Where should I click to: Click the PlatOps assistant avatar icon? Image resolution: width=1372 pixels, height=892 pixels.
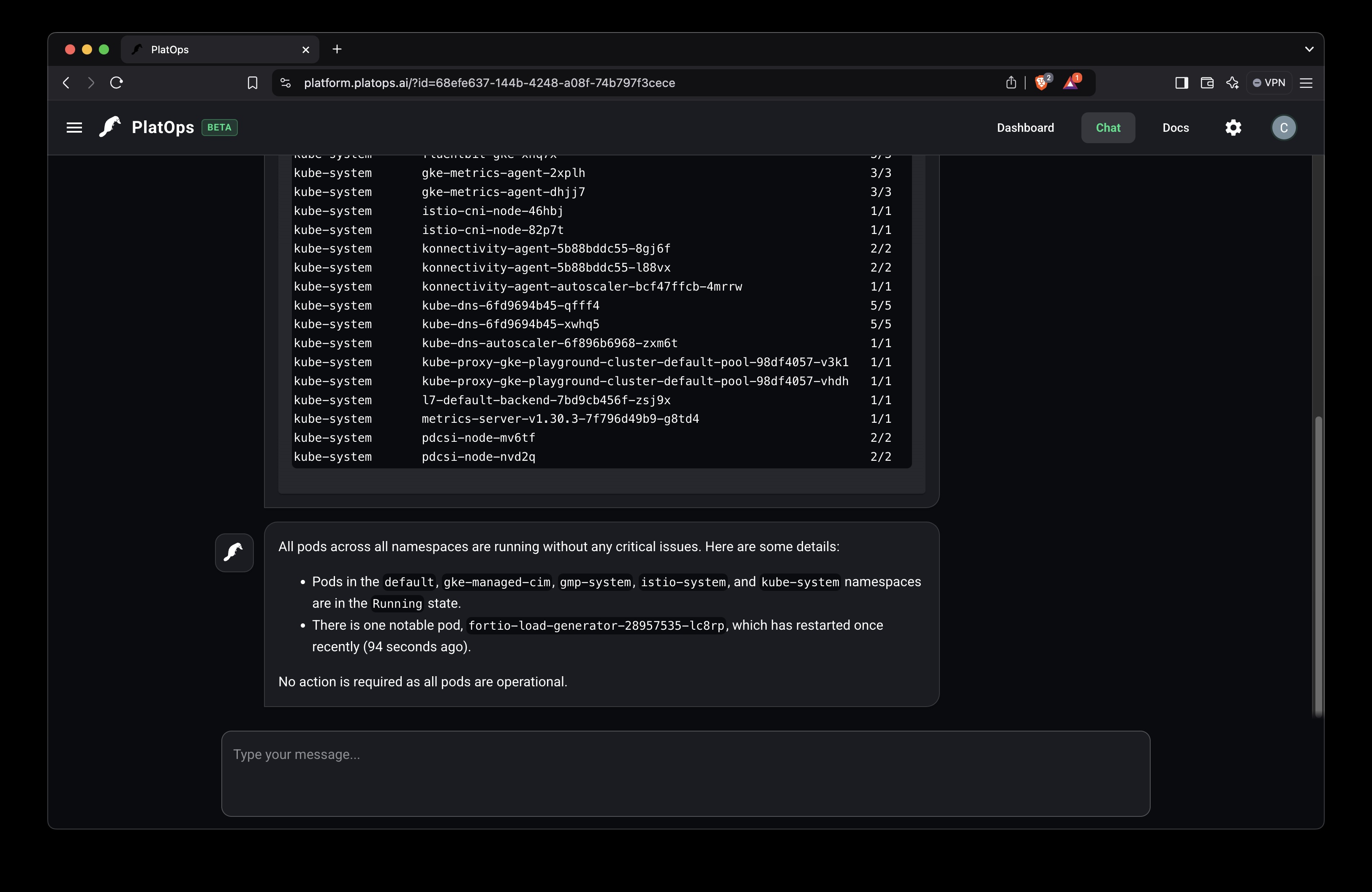[x=234, y=552]
